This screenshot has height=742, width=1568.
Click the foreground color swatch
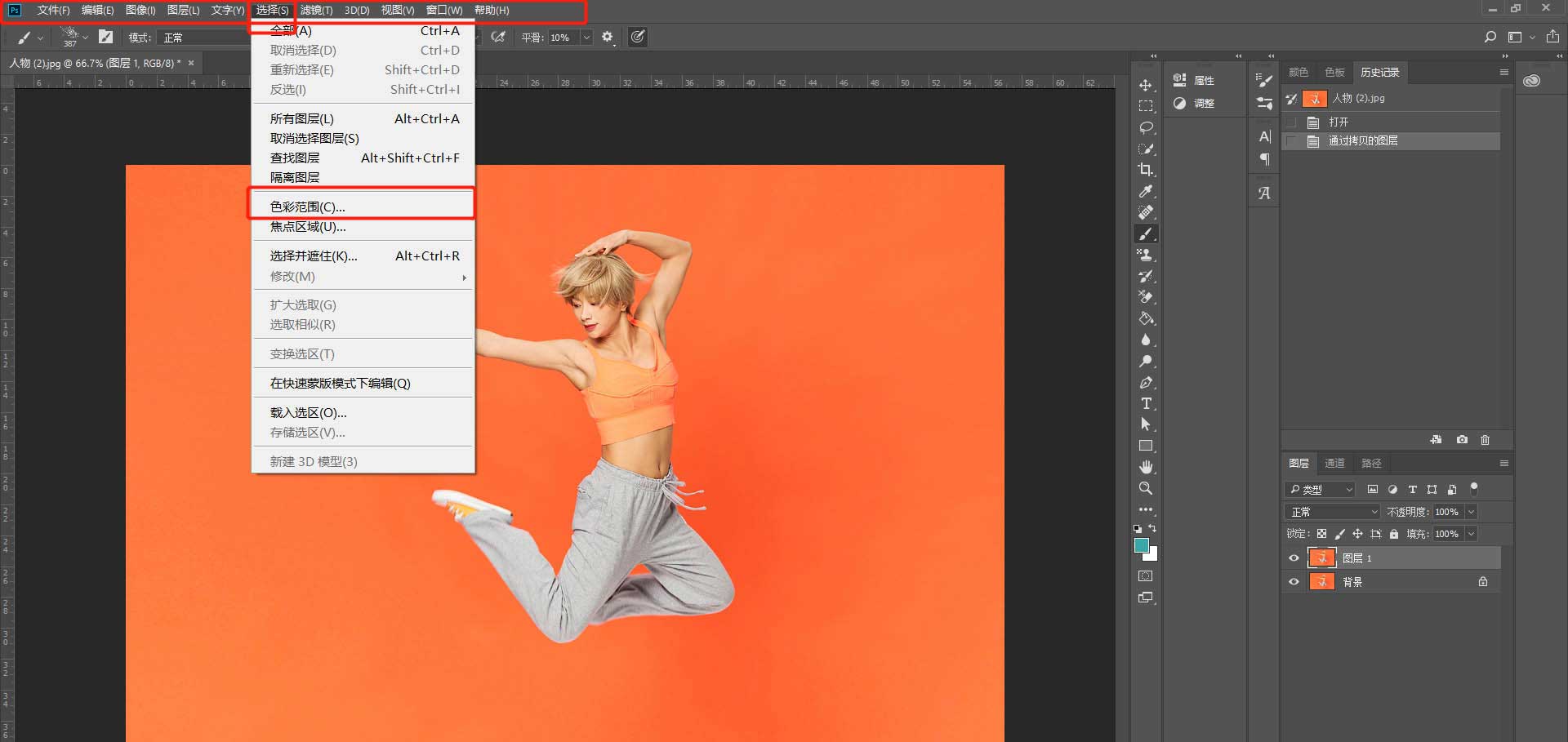1142,545
